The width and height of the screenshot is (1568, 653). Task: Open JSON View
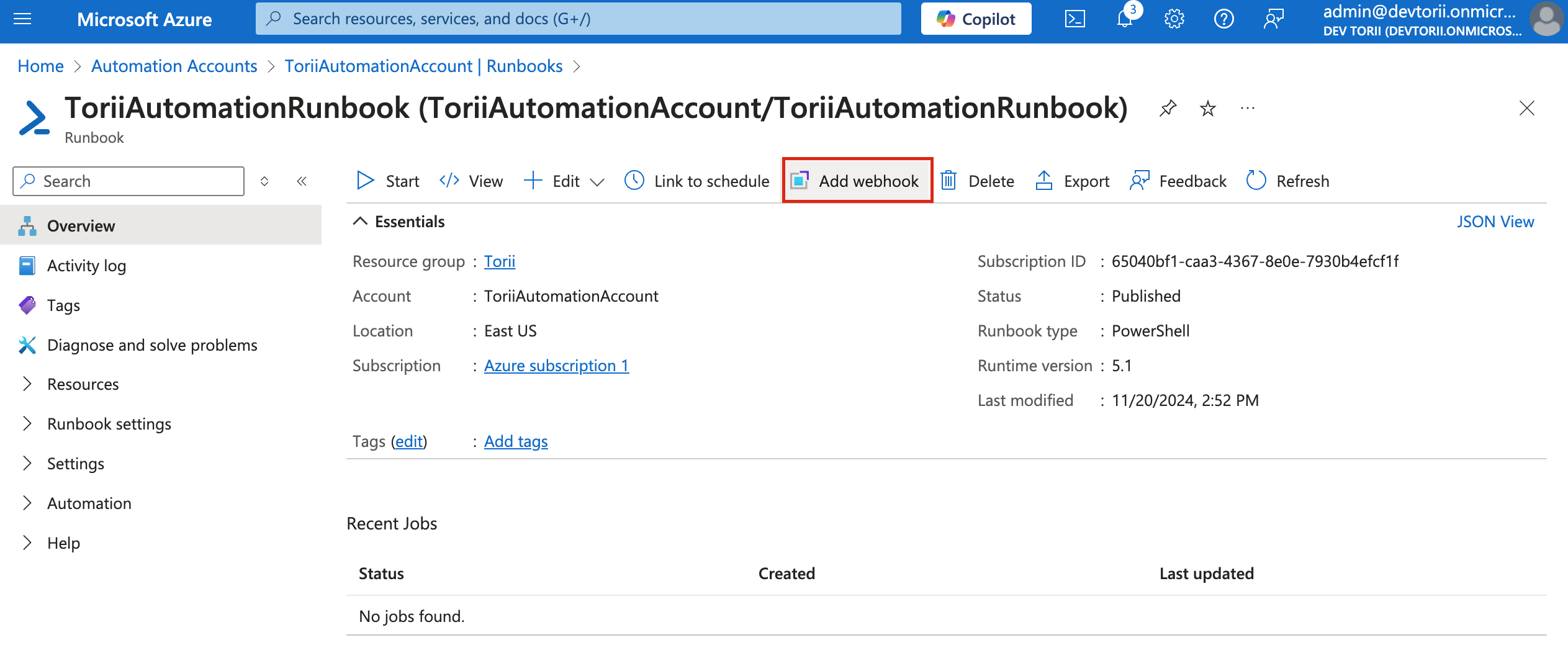[1495, 222]
